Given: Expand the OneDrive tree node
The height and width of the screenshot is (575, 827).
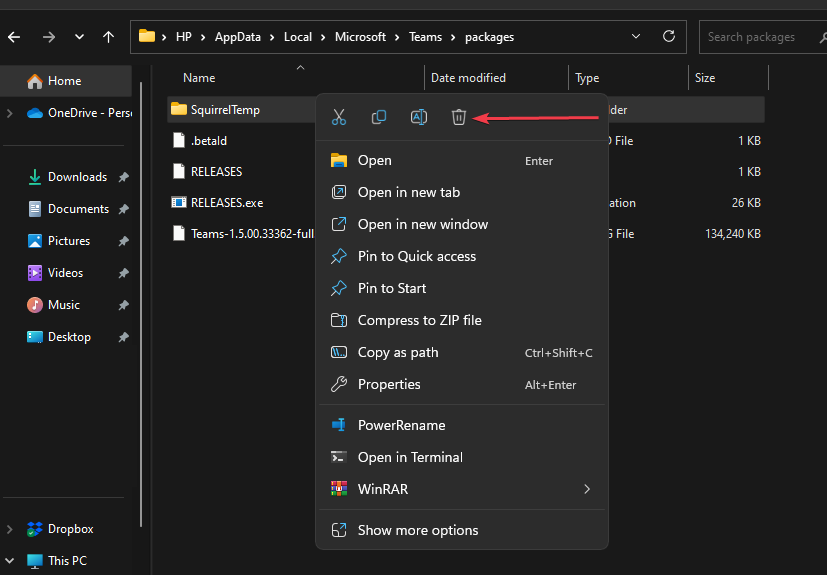Looking at the screenshot, I should point(9,113).
